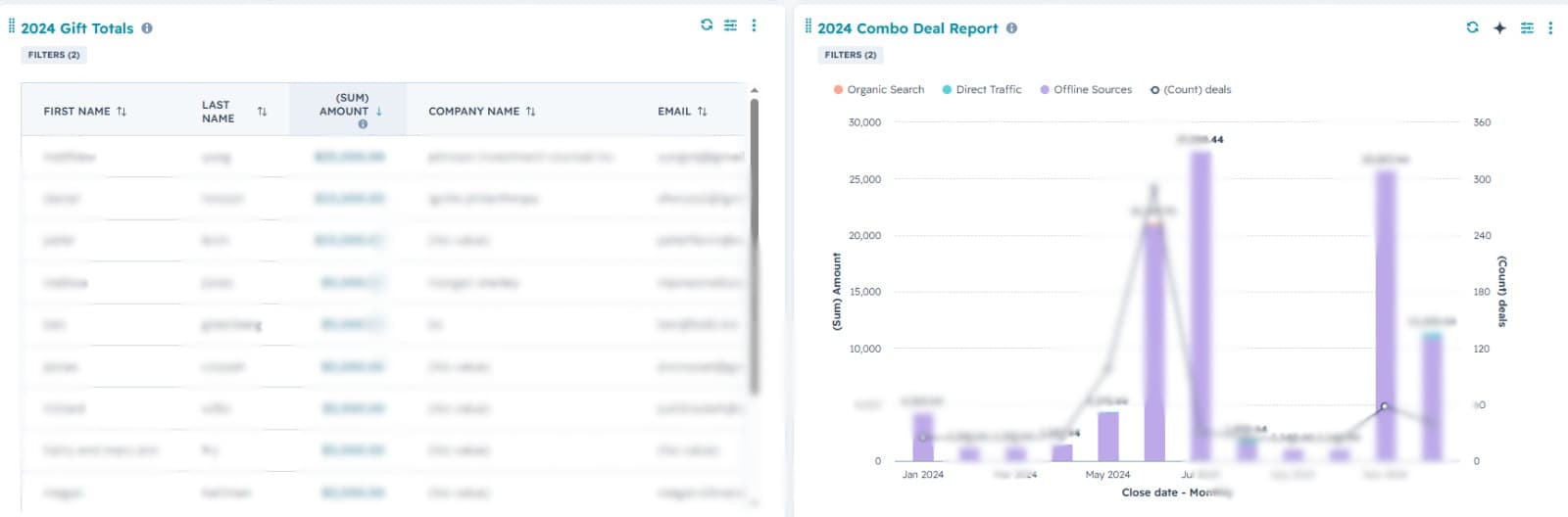Toggle the Organic Search legend series

[x=879, y=89]
